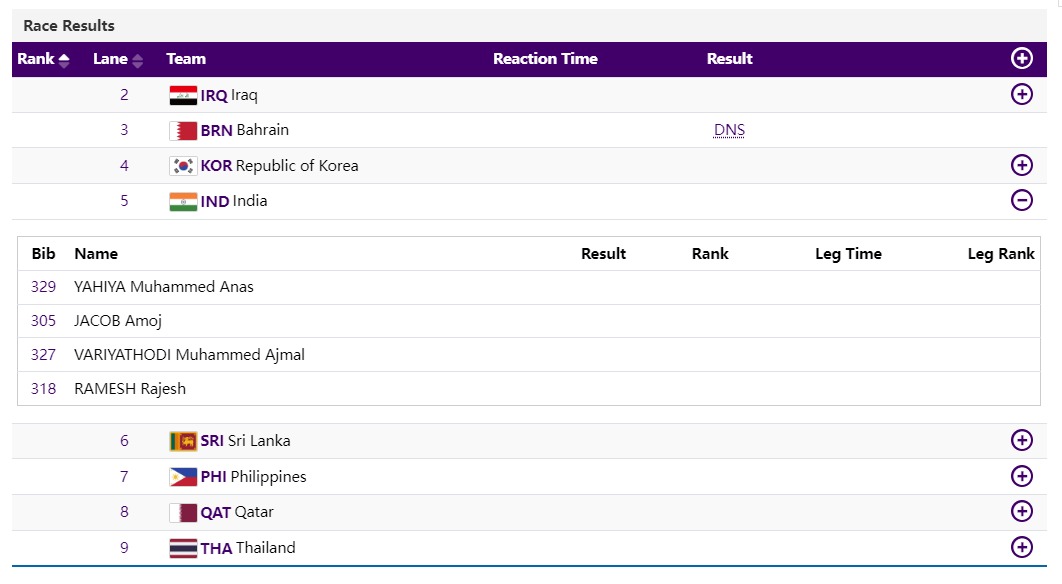Click the DNS result abbreviation
The image size is (1062, 584).
pos(729,130)
